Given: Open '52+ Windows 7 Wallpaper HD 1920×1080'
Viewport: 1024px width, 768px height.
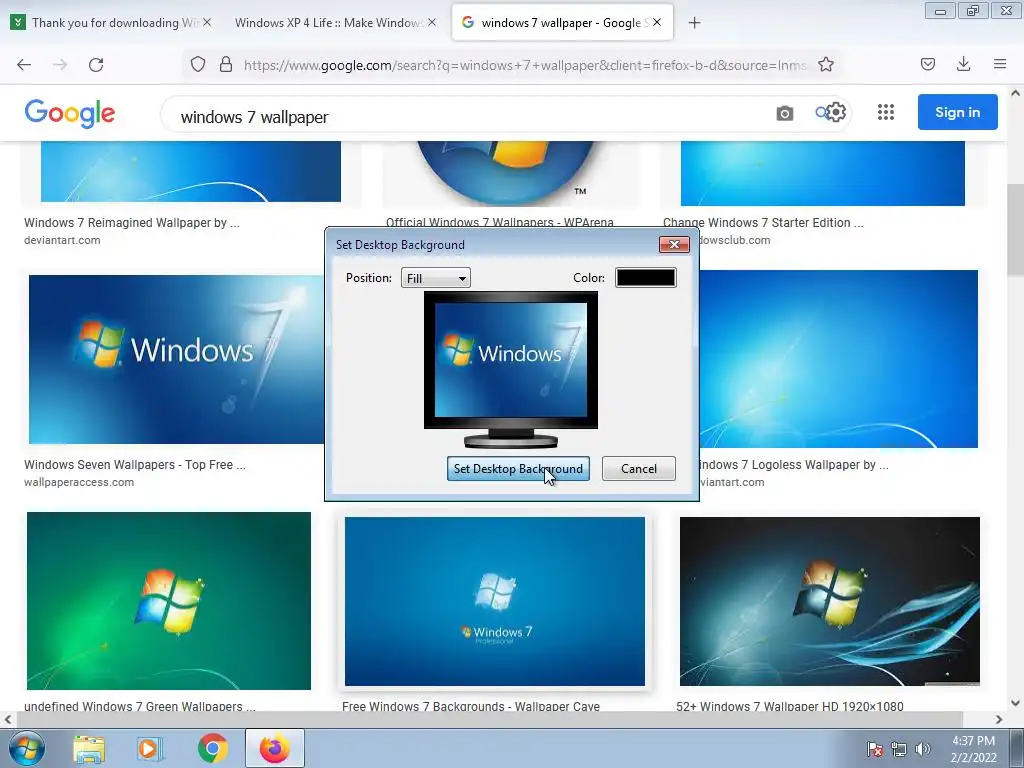Looking at the screenshot, I should [x=790, y=706].
